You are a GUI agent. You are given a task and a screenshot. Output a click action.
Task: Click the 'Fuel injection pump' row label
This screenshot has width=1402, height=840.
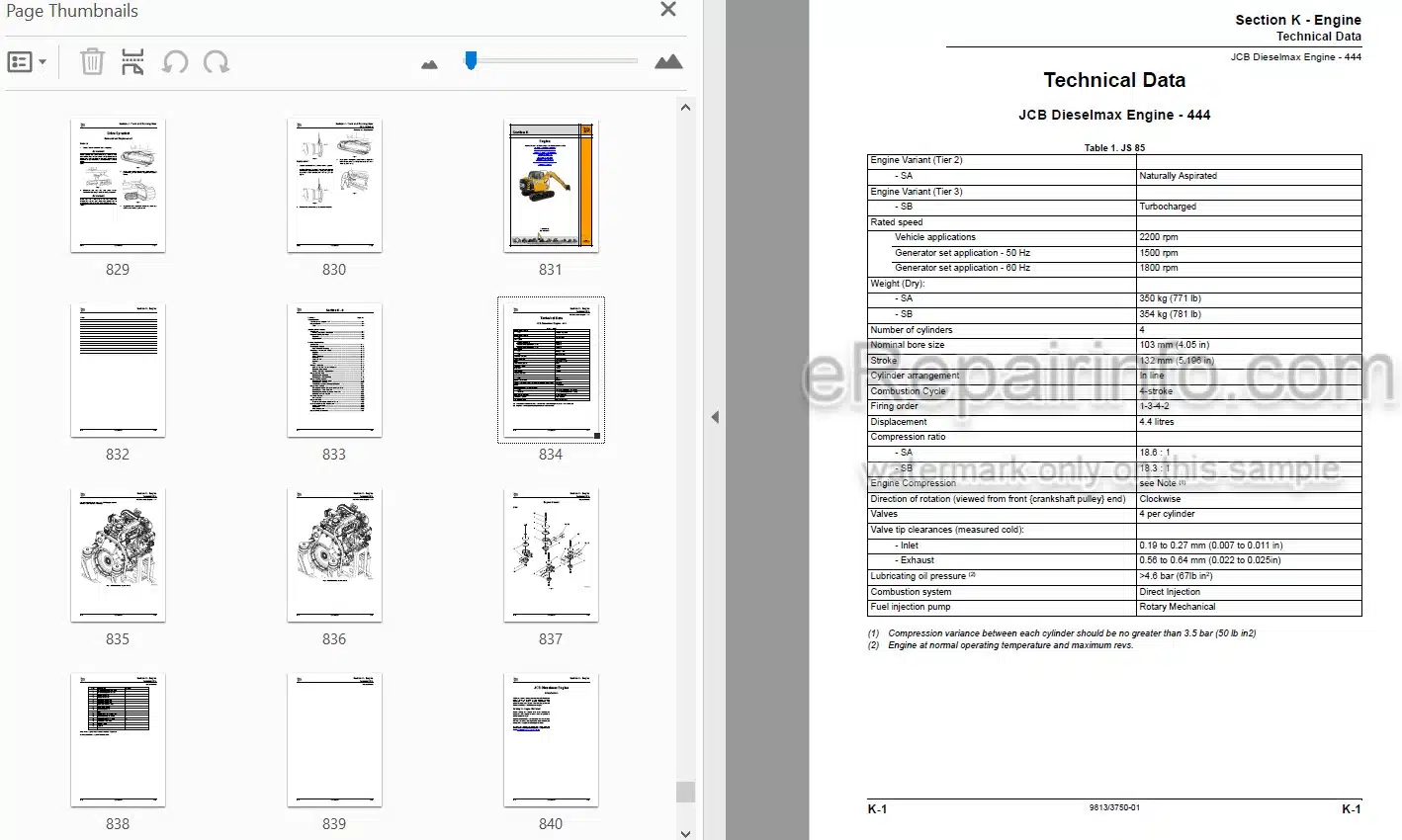coord(910,607)
